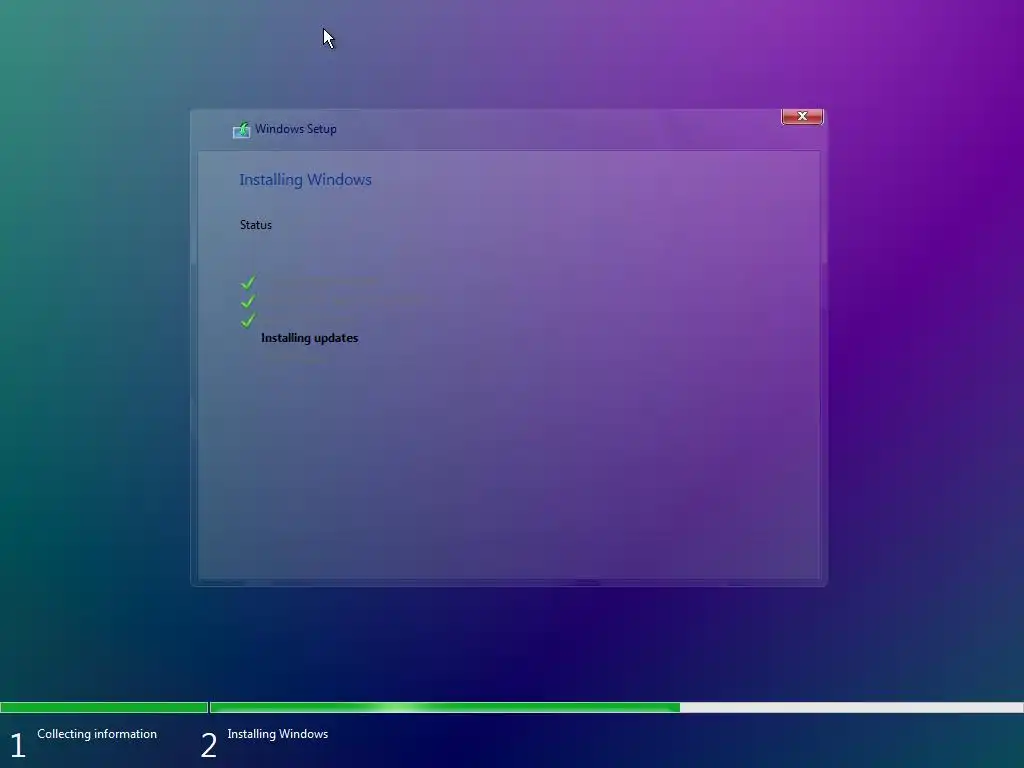Click the blue "Installing Windows" heading
This screenshot has width=1024, height=768.
[305, 180]
